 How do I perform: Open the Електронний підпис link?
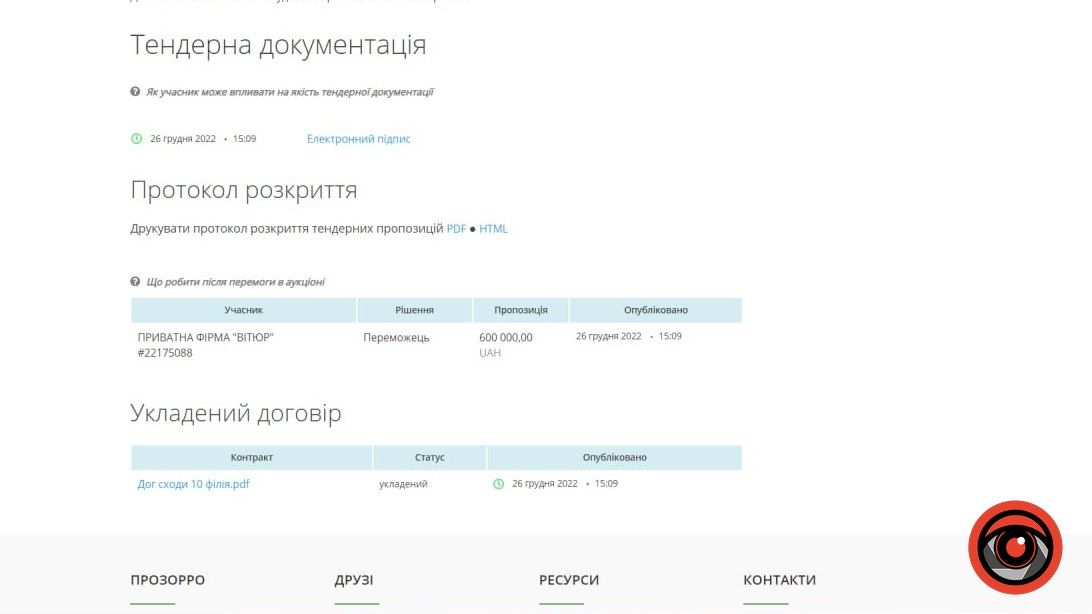pyautogui.click(x=357, y=139)
